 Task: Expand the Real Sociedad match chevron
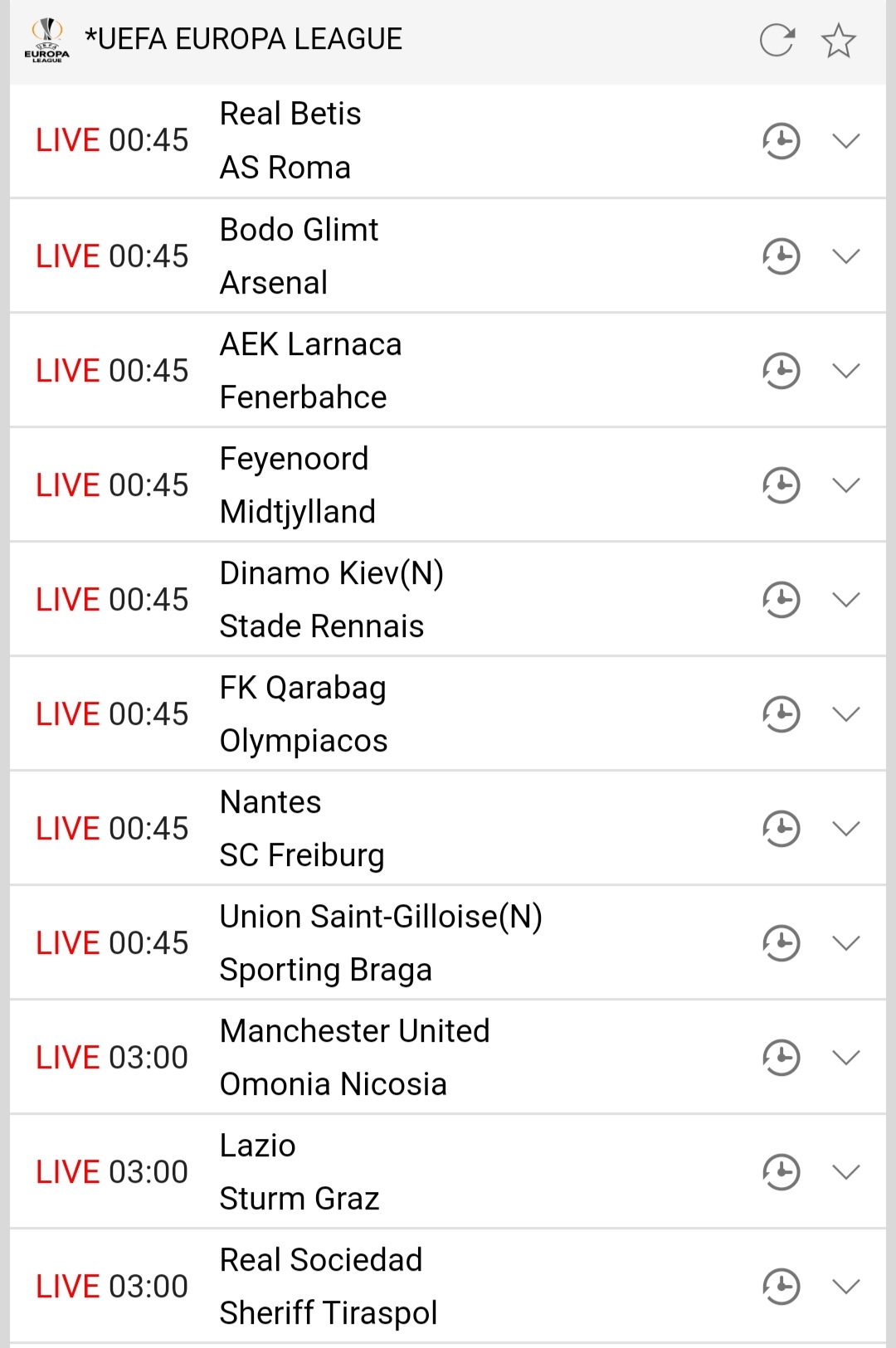[x=845, y=1286]
